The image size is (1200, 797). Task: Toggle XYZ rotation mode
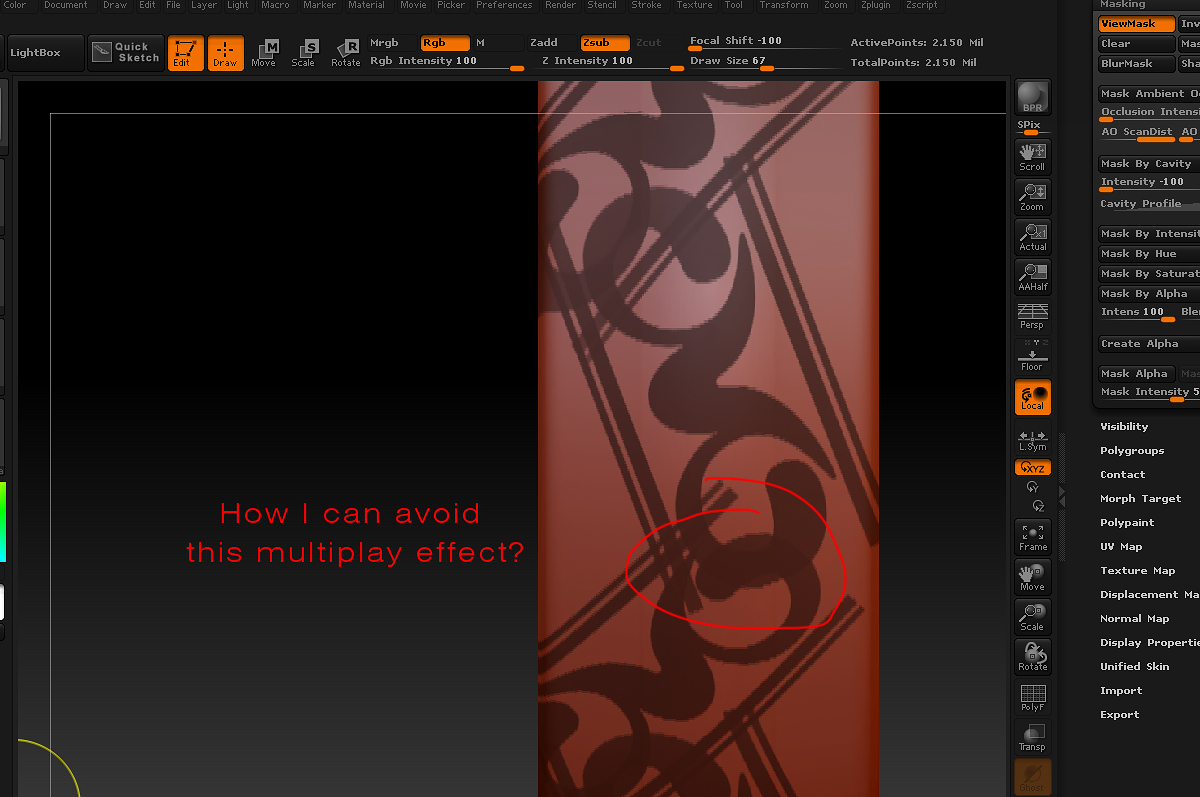tap(1033, 468)
